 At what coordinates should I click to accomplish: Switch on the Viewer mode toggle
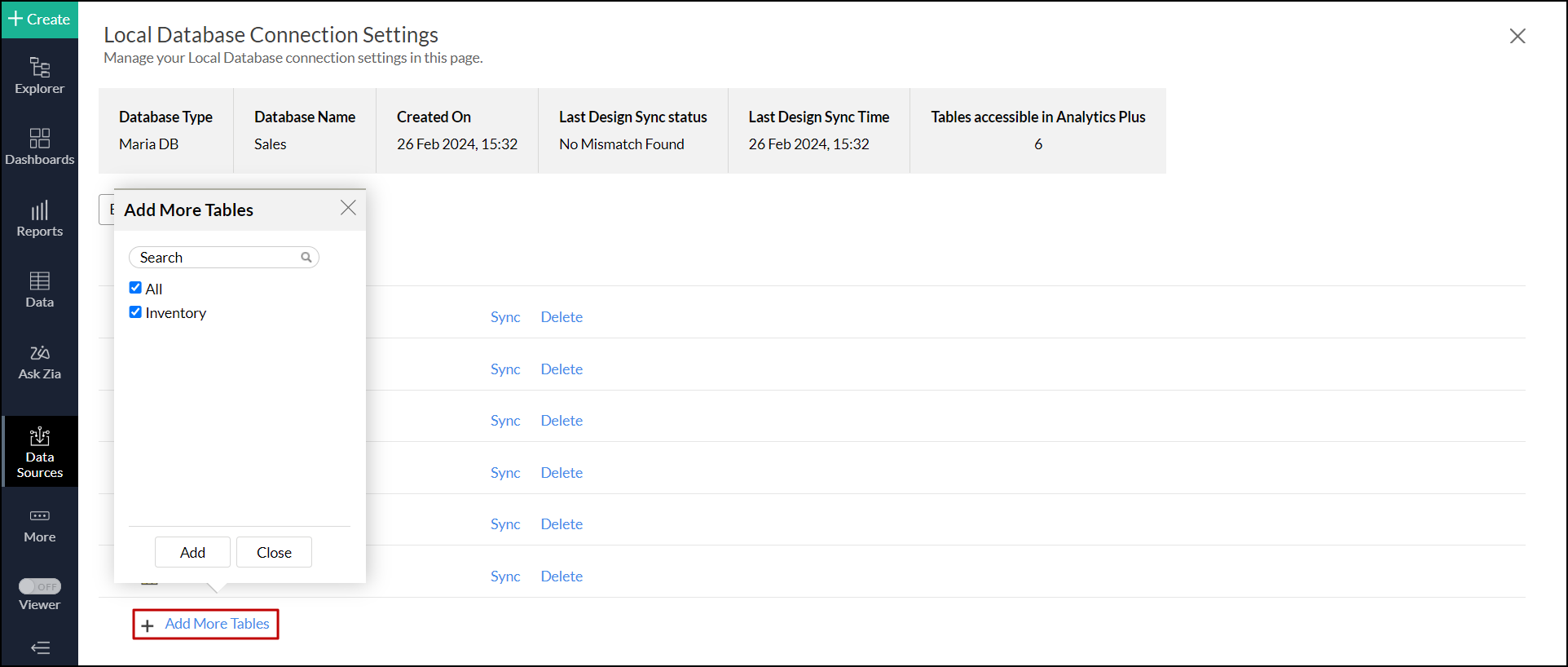click(x=40, y=586)
